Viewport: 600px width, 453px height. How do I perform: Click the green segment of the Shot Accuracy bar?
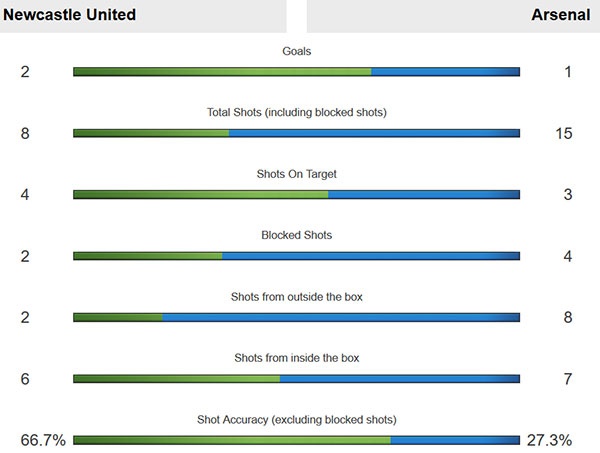coord(232,440)
